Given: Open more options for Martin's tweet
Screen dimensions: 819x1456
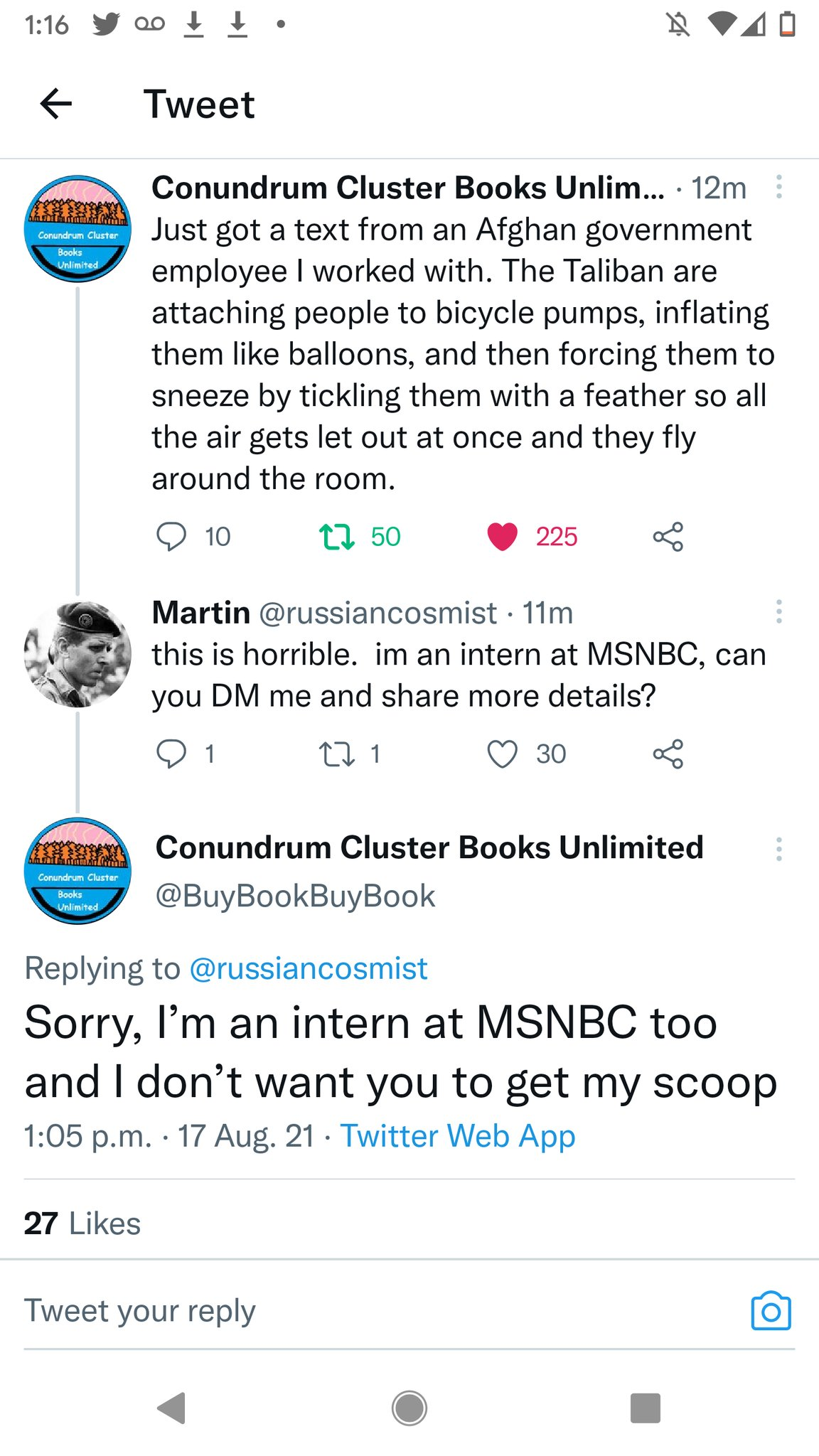Looking at the screenshot, I should pyautogui.click(x=779, y=611).
